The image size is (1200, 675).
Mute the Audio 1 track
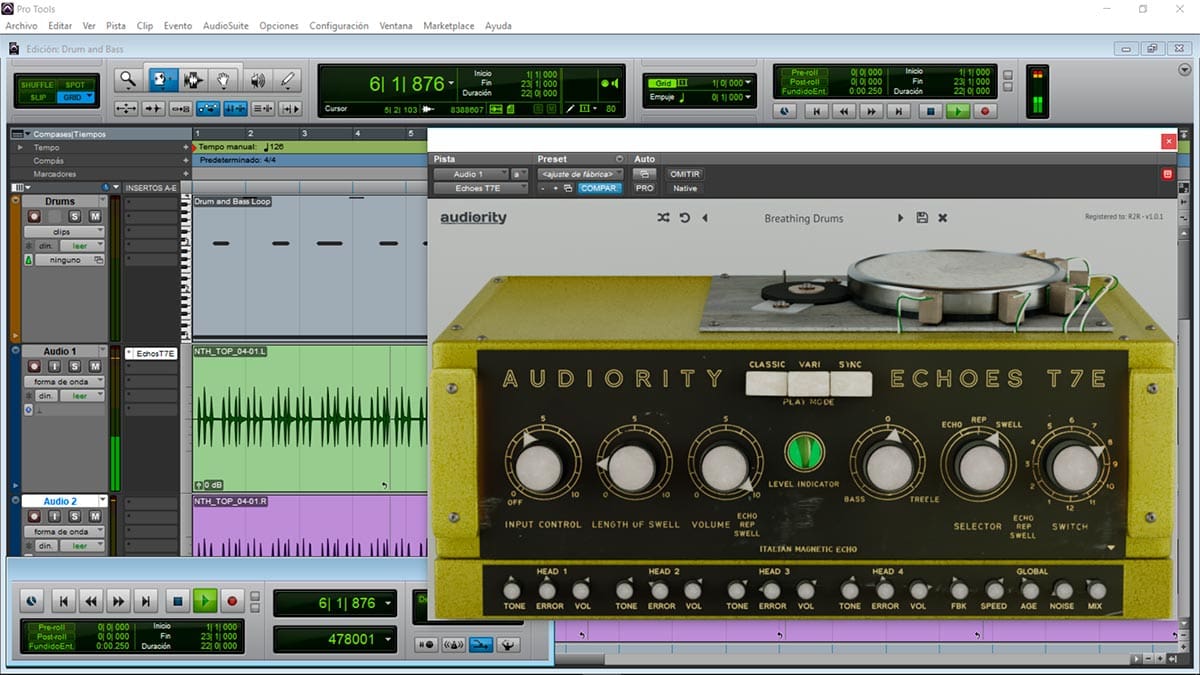click(x=94, y=367)
